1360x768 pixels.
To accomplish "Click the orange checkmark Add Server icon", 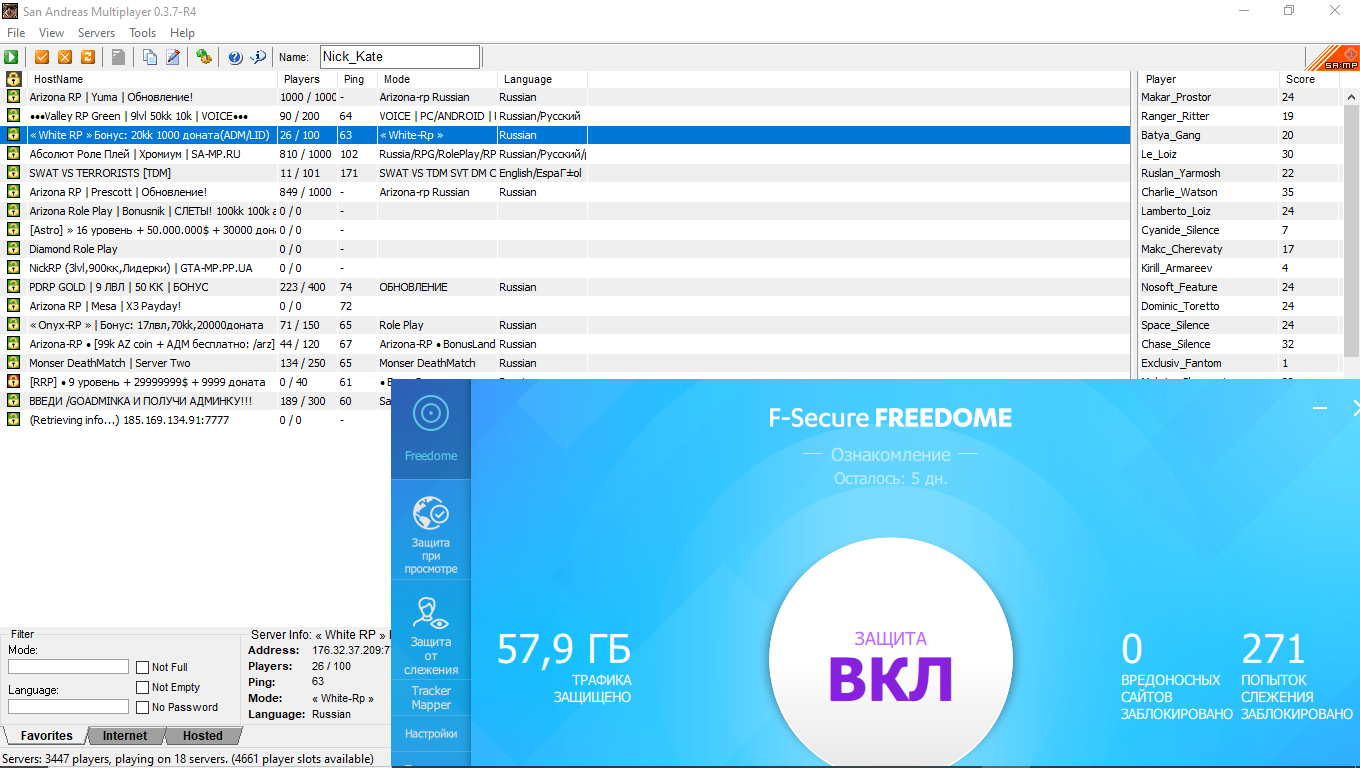I will coord(42,57).
